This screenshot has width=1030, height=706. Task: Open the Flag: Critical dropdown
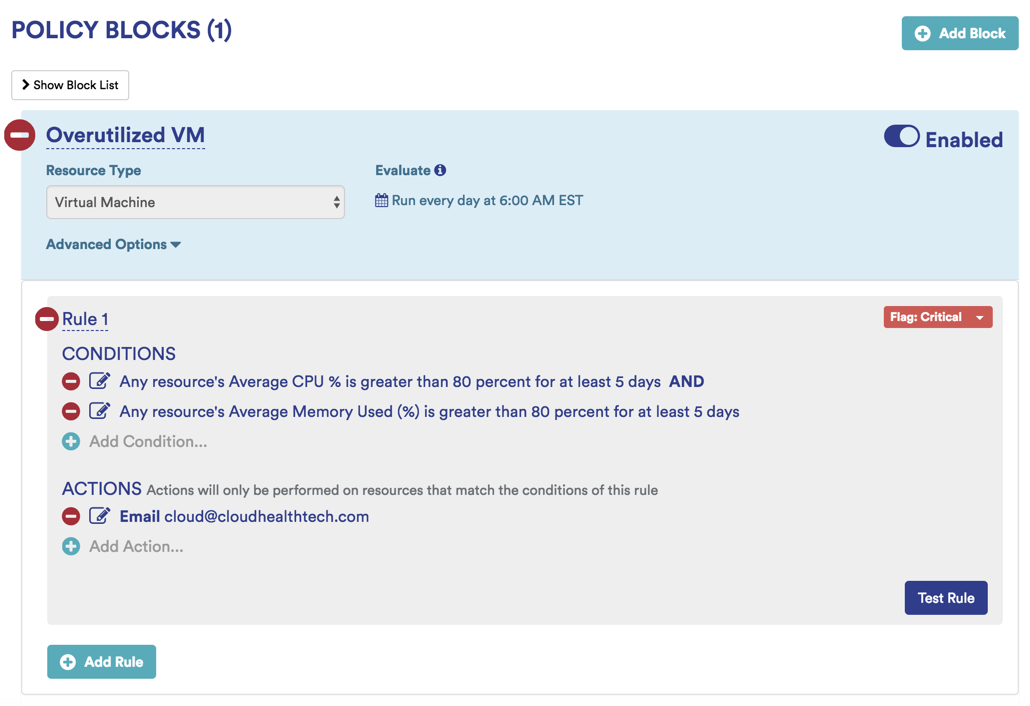click(937, 317)
